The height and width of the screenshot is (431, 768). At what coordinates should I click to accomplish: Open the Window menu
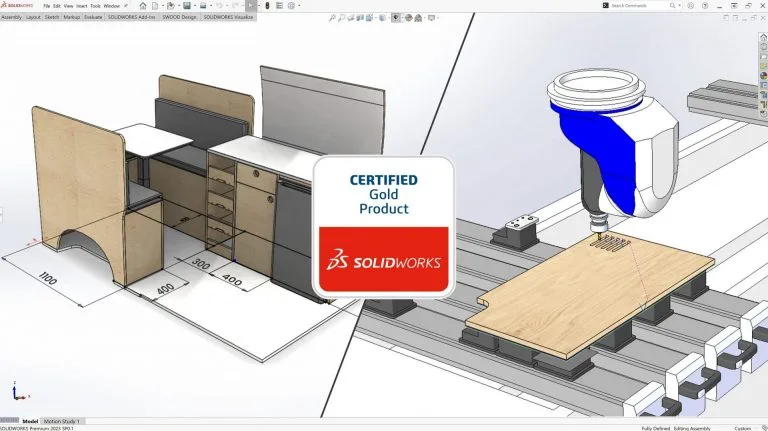(x=112, y=6)
